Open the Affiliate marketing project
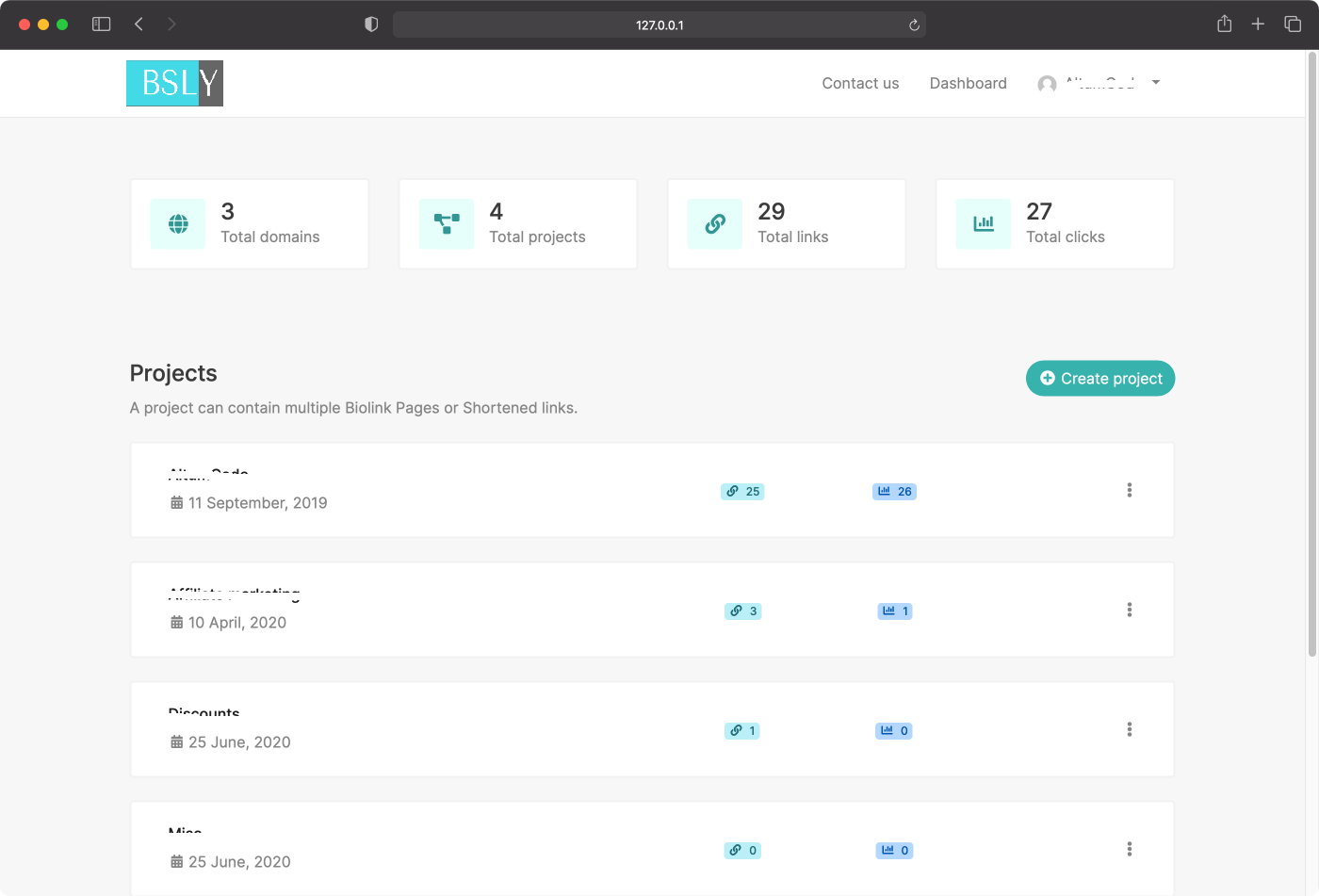Image resolution: width=1319 pixels, height=896 pixels. pyautogui.click(x=234, y=593)
